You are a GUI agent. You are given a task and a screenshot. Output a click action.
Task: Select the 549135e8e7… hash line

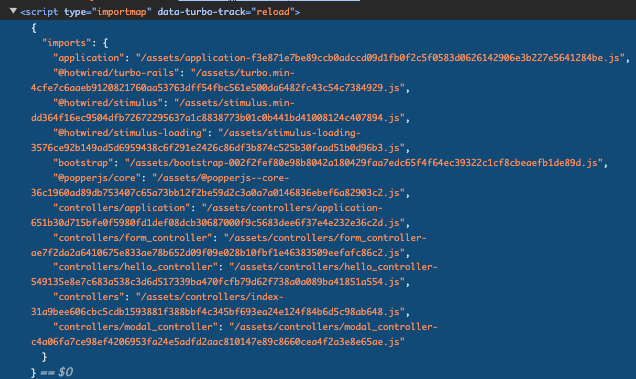pyautogui.click(x=218, y=282)
